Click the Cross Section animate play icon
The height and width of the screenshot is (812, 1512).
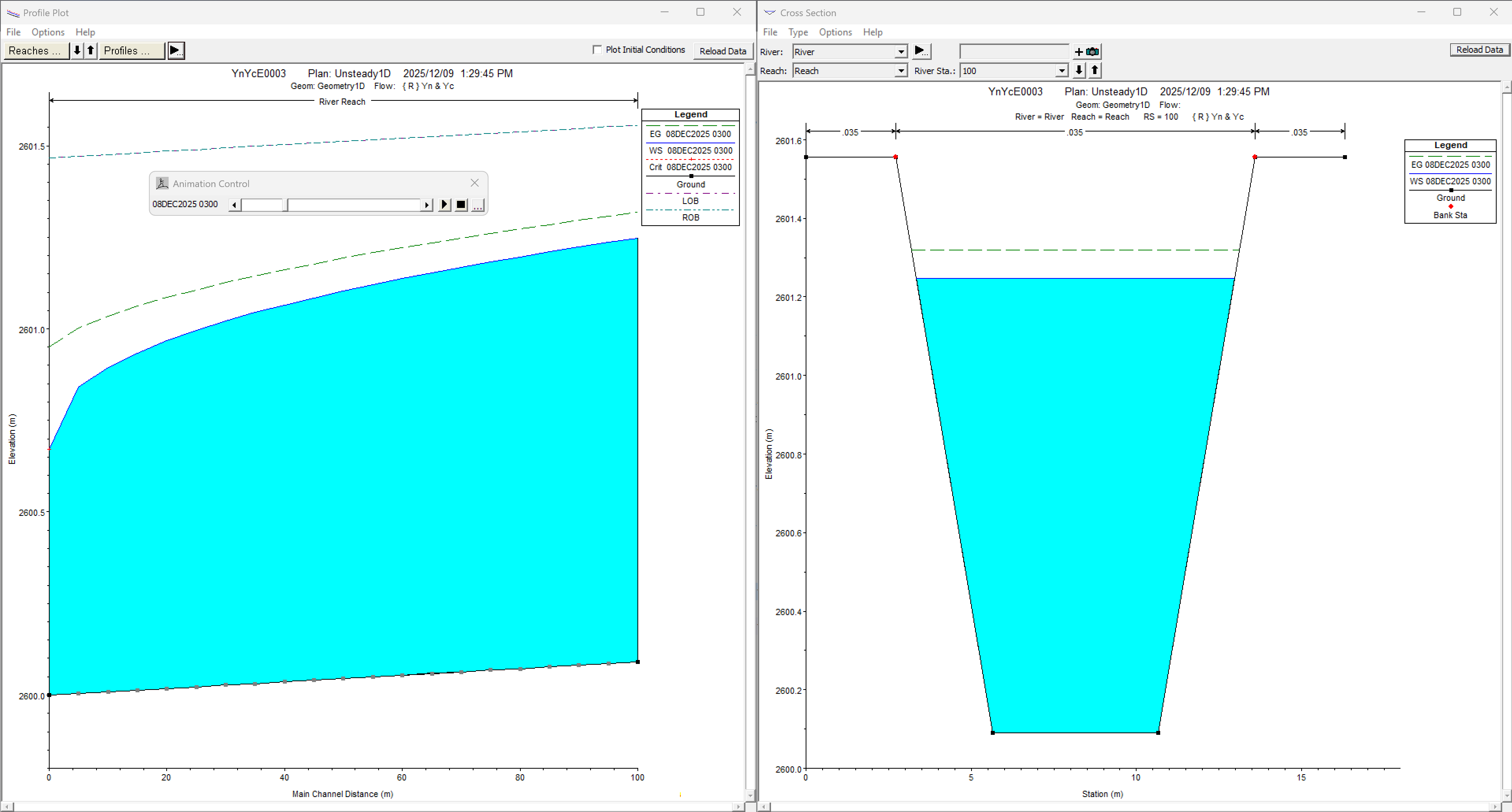click(921, 51)
